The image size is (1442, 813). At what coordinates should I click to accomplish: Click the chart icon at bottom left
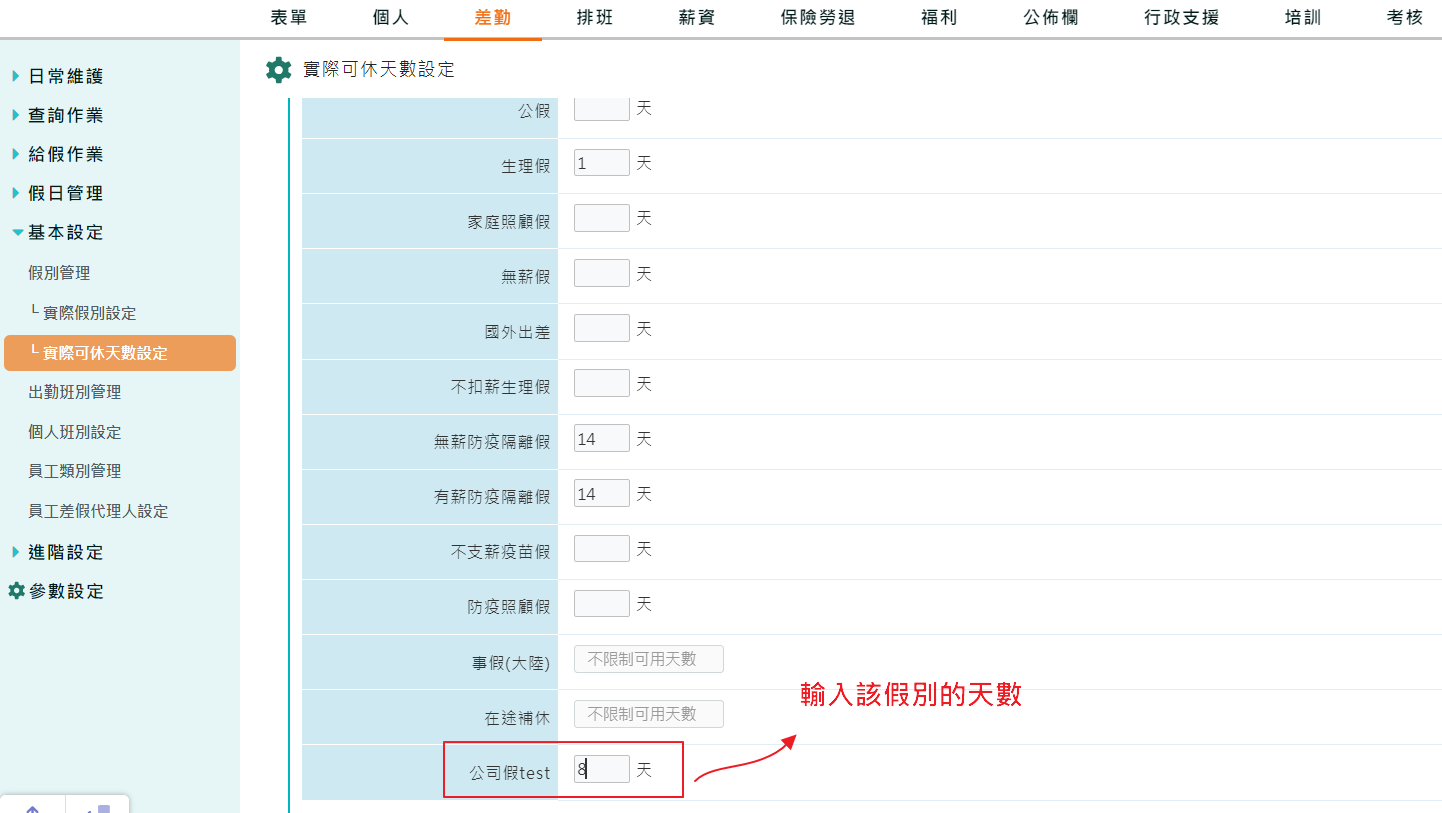(x=97, y=806)
